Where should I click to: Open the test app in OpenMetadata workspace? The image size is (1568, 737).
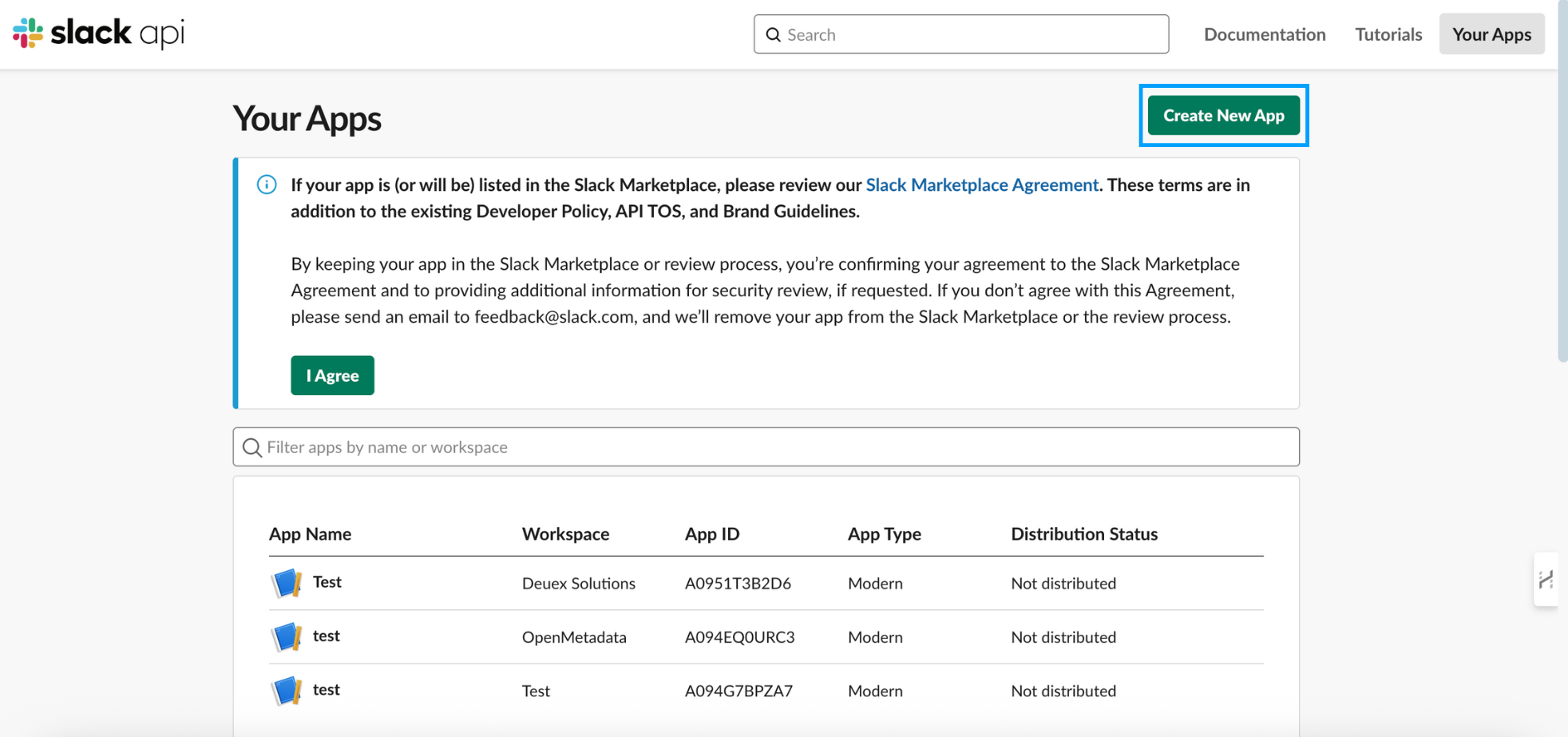pyautogui.click(x=327, y=636)
